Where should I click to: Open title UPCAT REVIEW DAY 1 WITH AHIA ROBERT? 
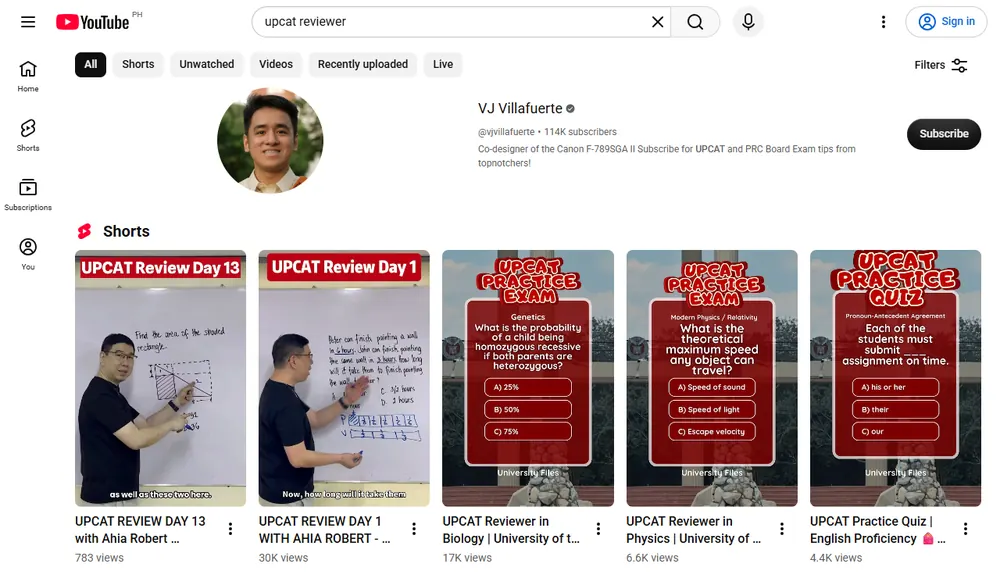pos(325,530)
